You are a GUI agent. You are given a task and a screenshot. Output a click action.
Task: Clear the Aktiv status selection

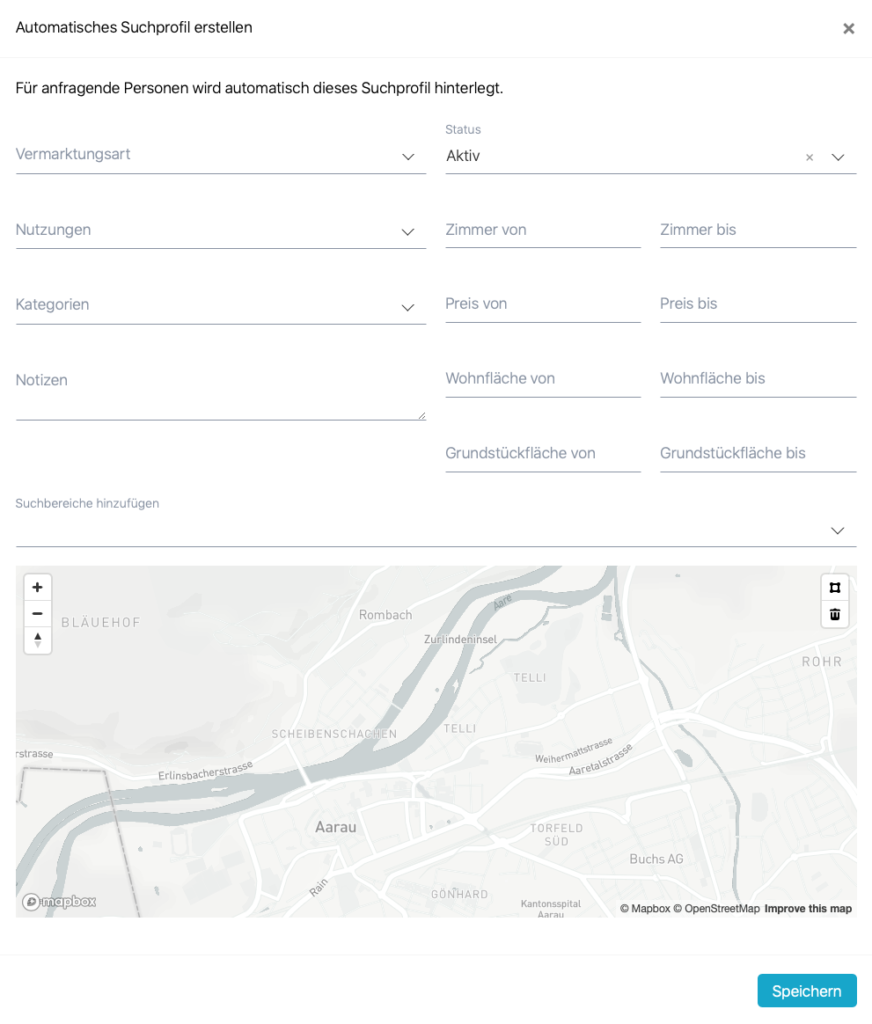pyautogui.click(x=810, y=157)
